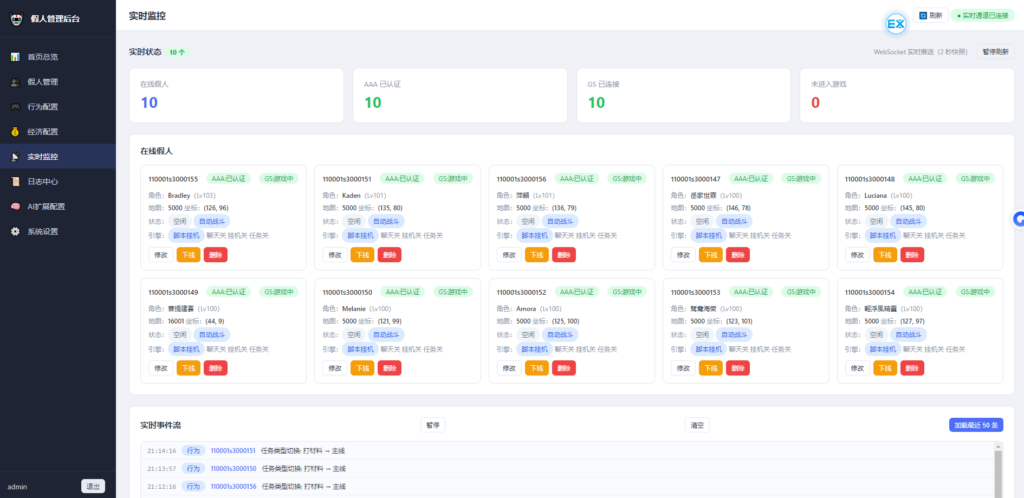Image resolution: width=1024 pixels, height=498 pixels.
Task: Click the 实时通道已连接 status badge
Action: 983,15
